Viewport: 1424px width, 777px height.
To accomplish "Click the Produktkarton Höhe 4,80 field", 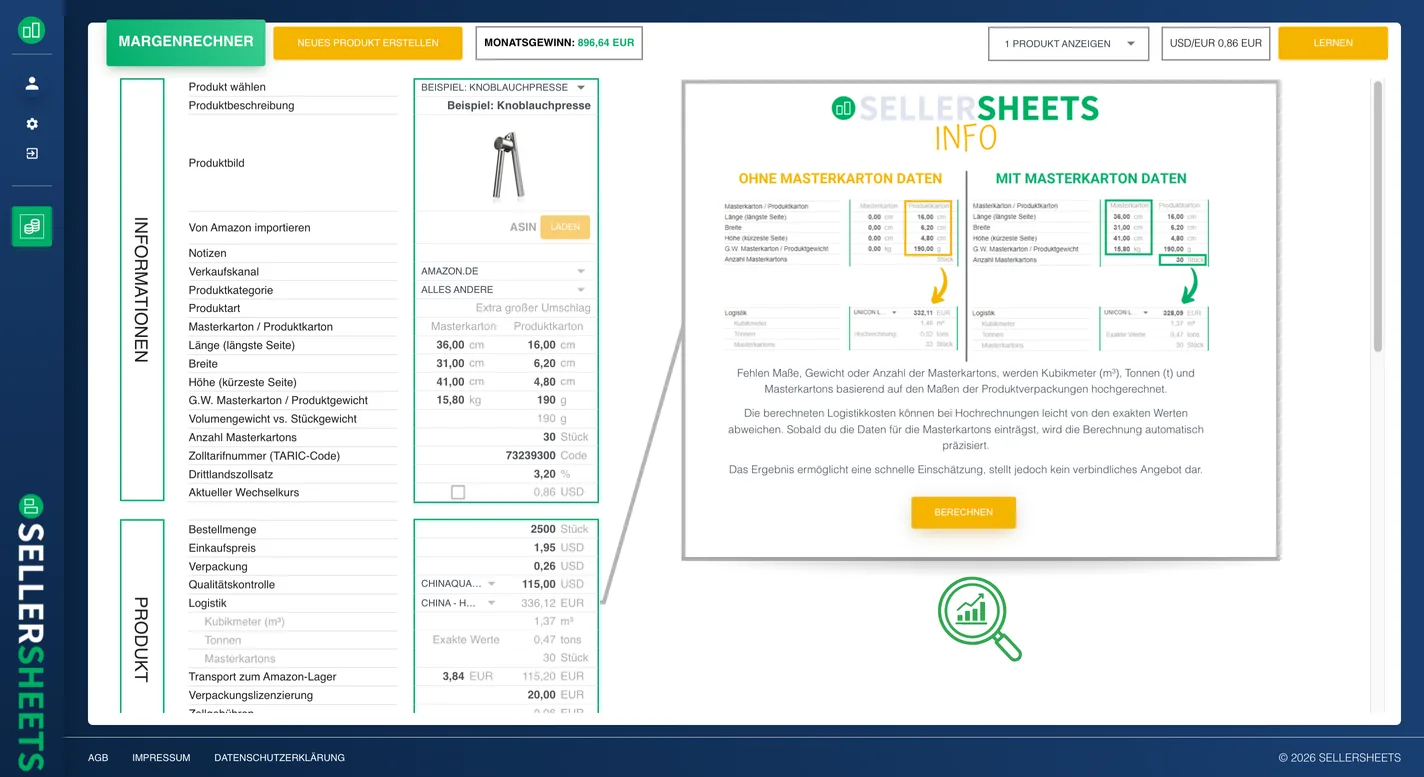I will pos(545,382).
